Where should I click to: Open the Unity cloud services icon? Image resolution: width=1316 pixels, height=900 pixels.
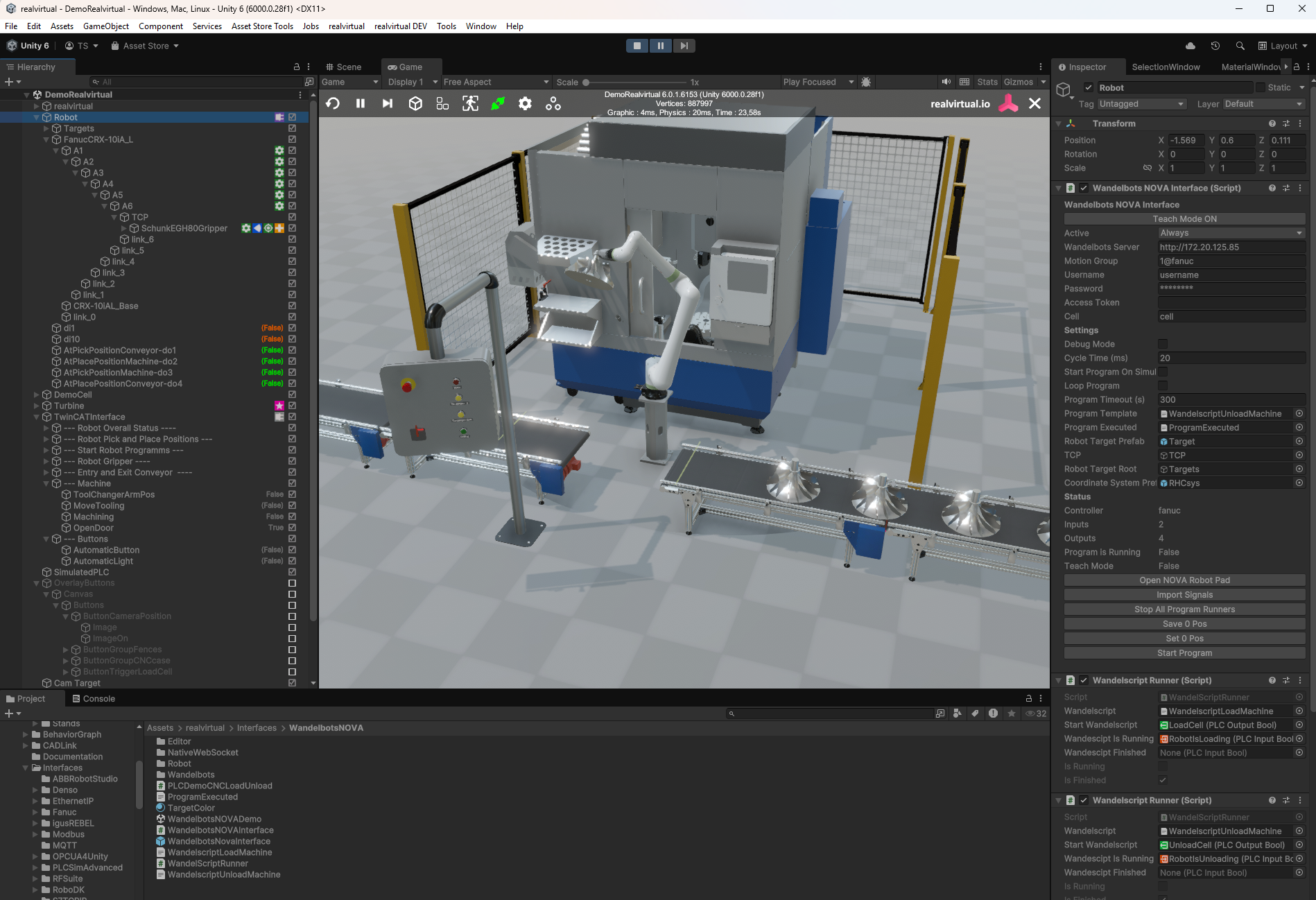(x=1191, y=46)
